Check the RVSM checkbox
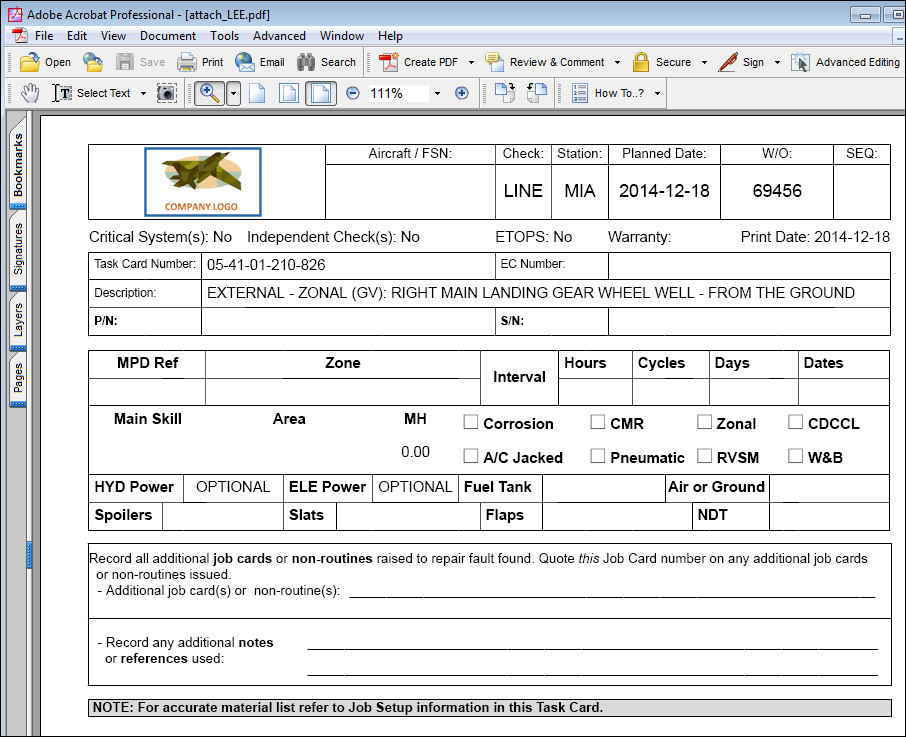 point(704,456)
